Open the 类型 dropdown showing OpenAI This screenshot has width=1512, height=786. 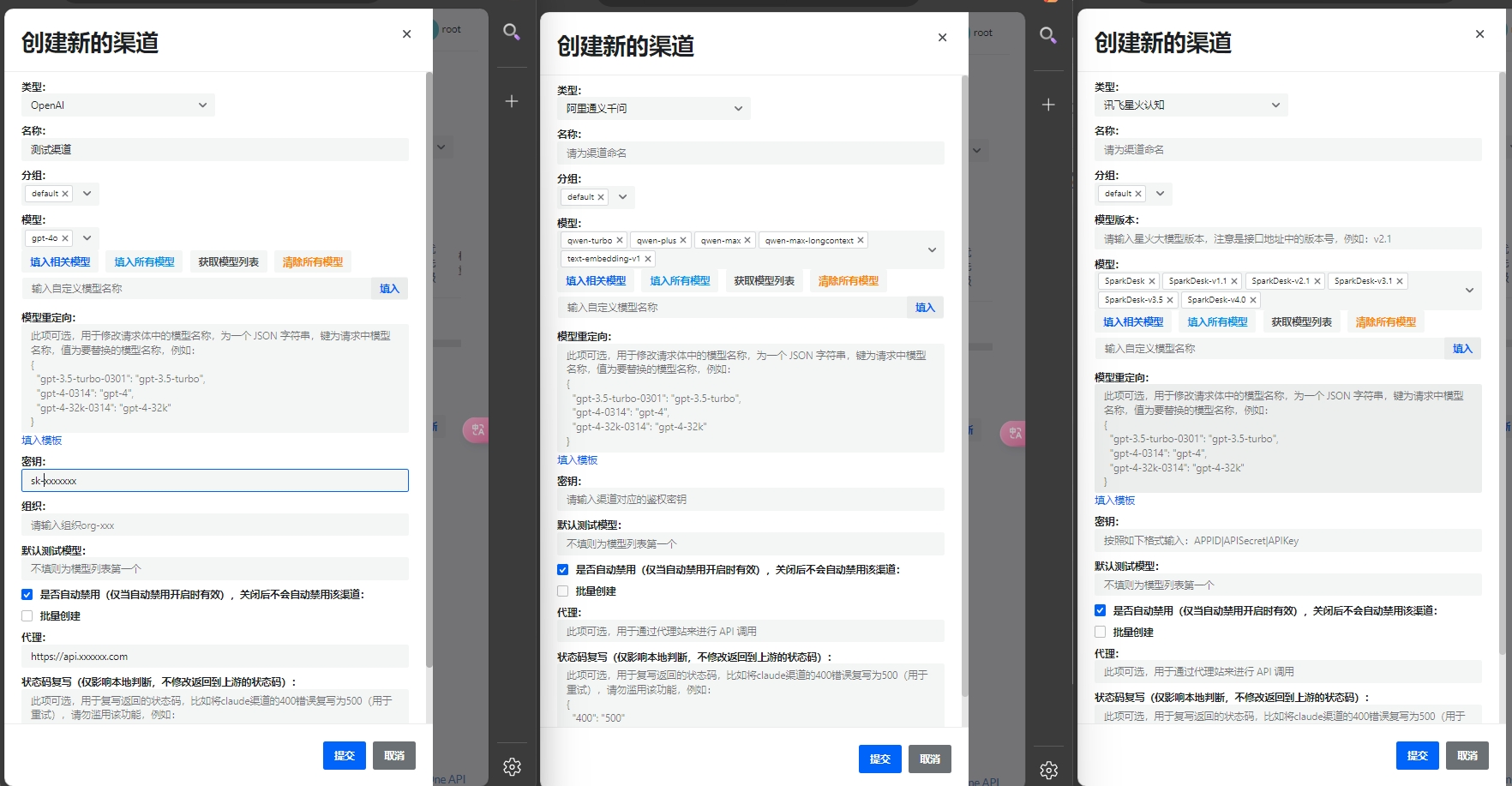118,105
